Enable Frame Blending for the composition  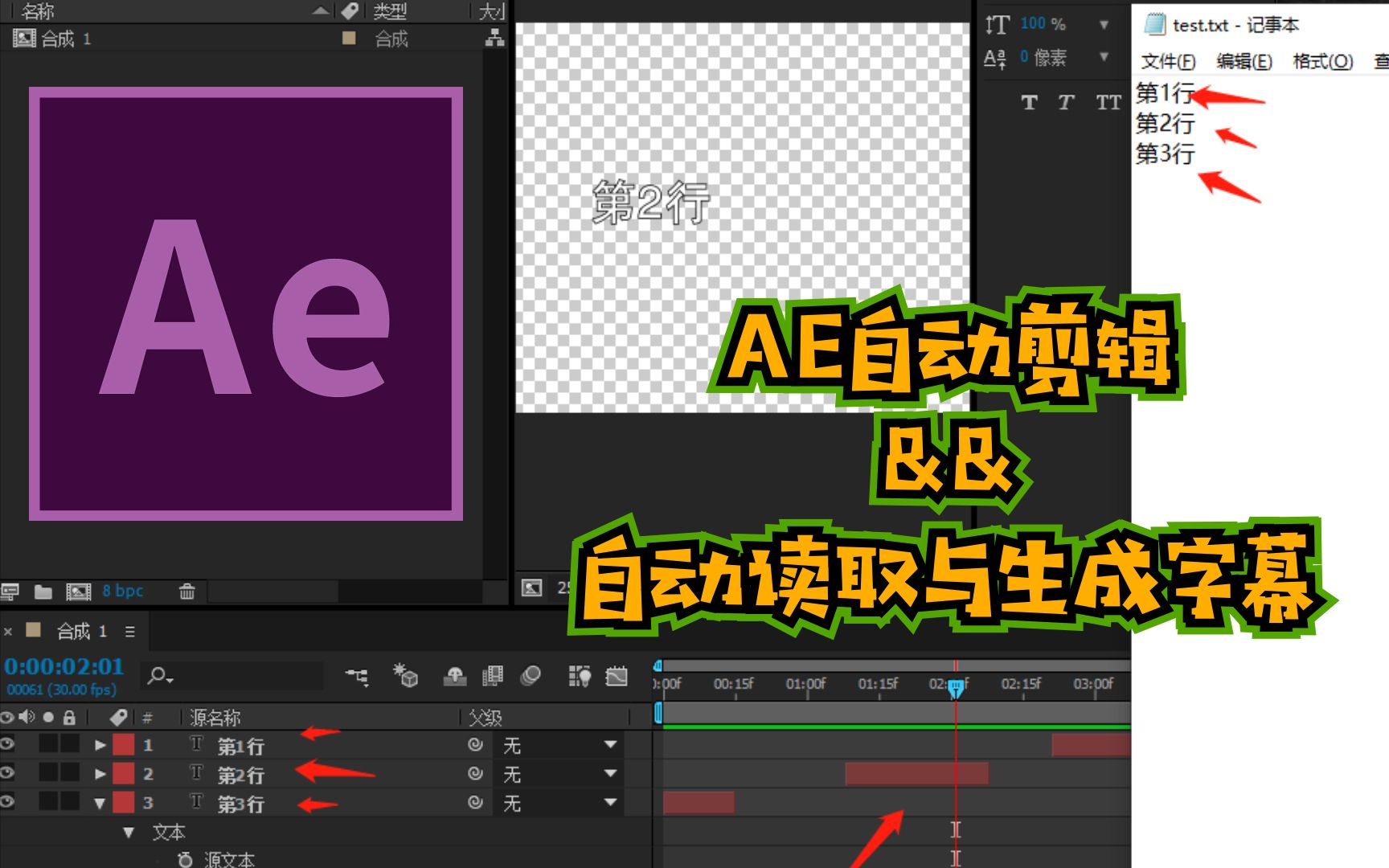click(x=493, y=676)
